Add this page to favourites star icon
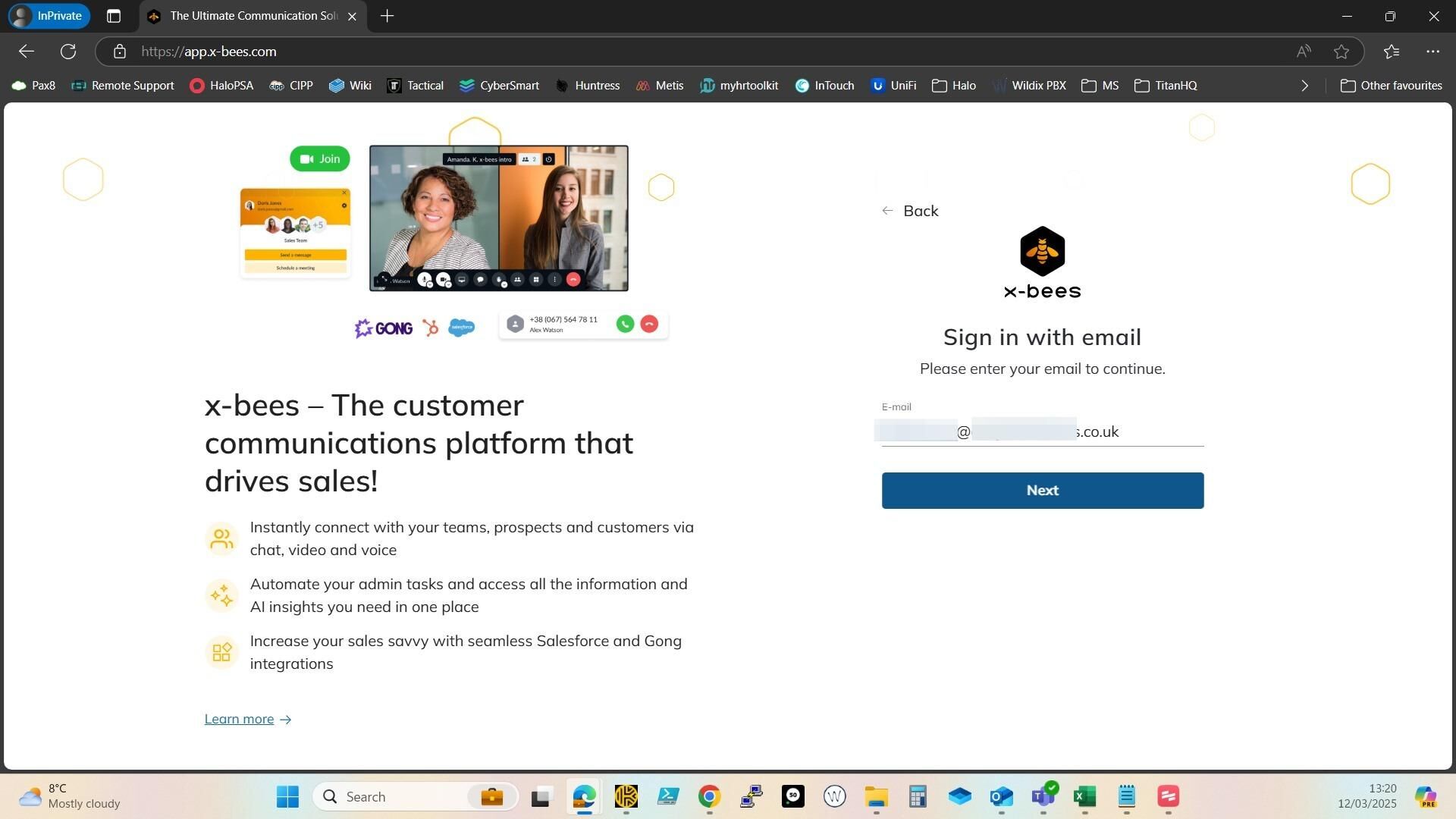The width and height of the screenshot is (1456, 819). pos(1341,52)
